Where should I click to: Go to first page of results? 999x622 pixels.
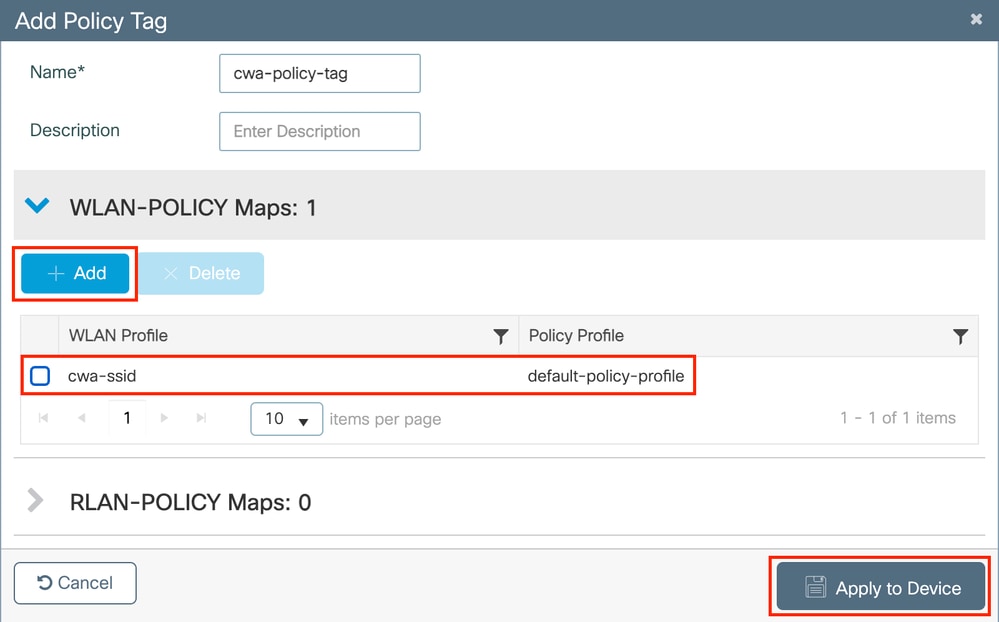point(44,418)
